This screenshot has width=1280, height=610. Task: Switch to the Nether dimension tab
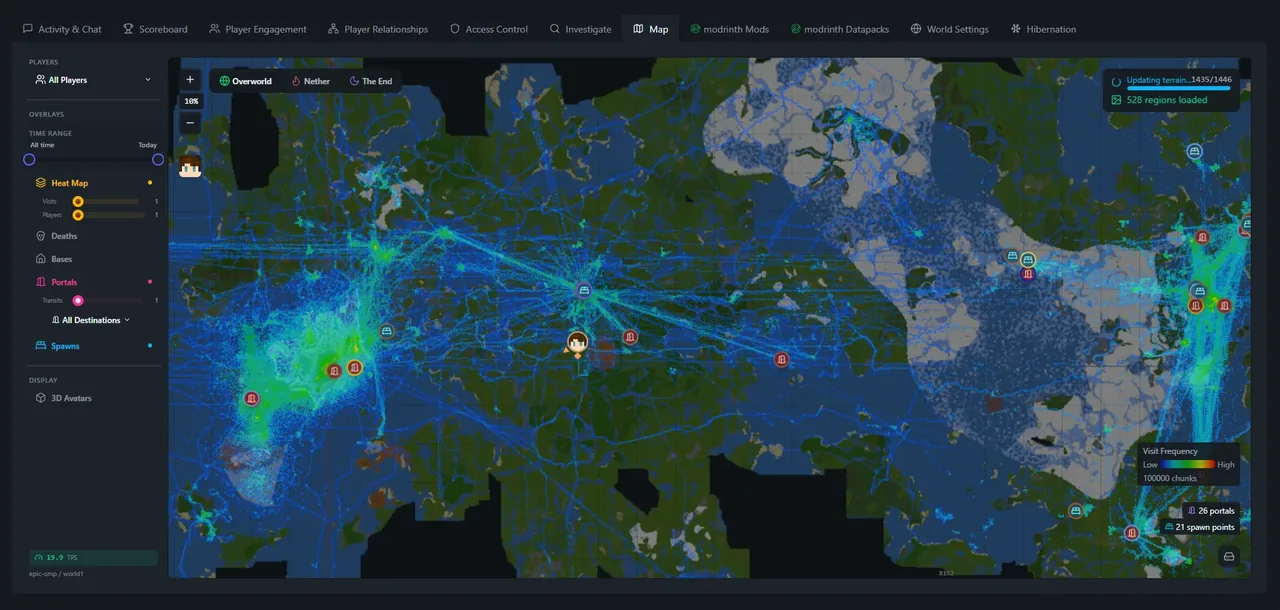[310, 81]
